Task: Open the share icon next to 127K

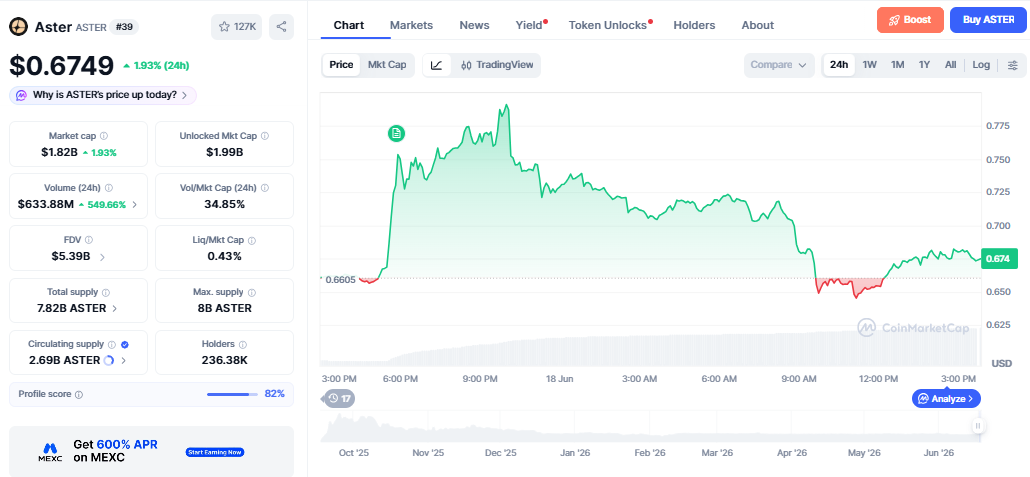Action: click(281, 27)
